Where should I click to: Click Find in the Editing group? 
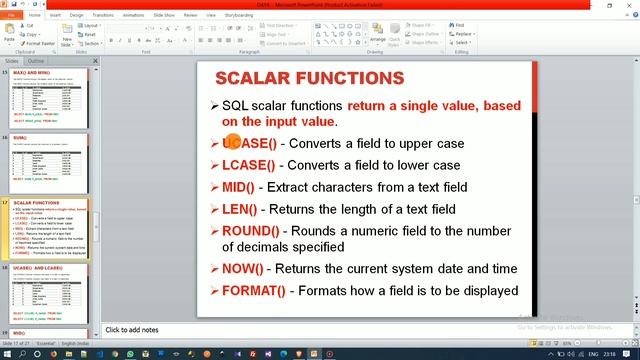click(x=457, y=25)
